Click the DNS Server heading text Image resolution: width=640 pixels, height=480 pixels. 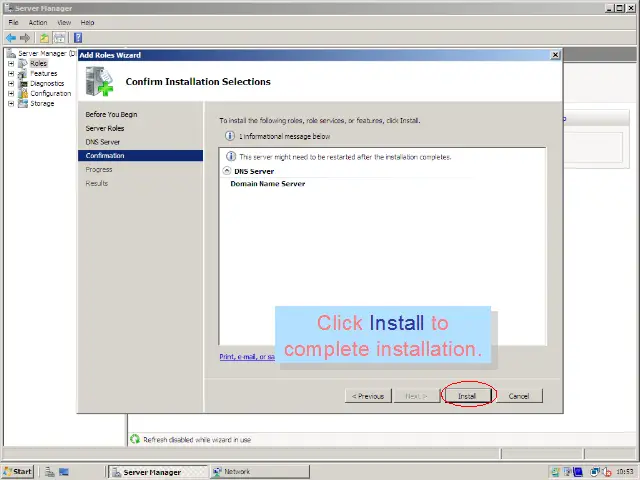(254, 171)
